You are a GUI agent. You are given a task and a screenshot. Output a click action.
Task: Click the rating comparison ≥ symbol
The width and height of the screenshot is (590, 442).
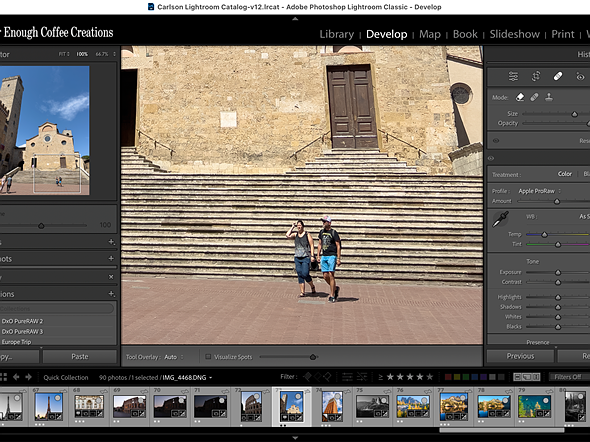click(x=380, y=377)
